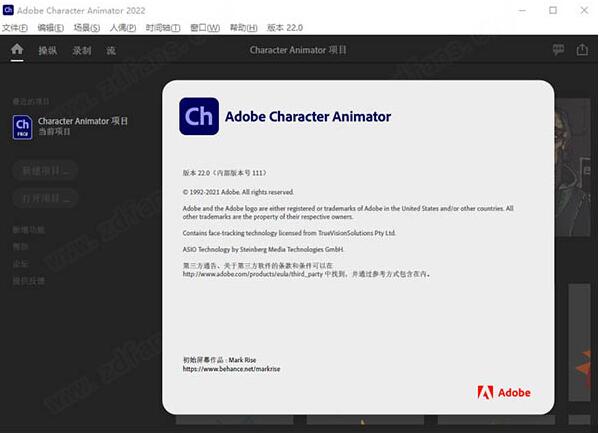This screenshot has height=433, width=599.
Task: Switch to the 操纵 workspace tab
Action: click(48, 50)
